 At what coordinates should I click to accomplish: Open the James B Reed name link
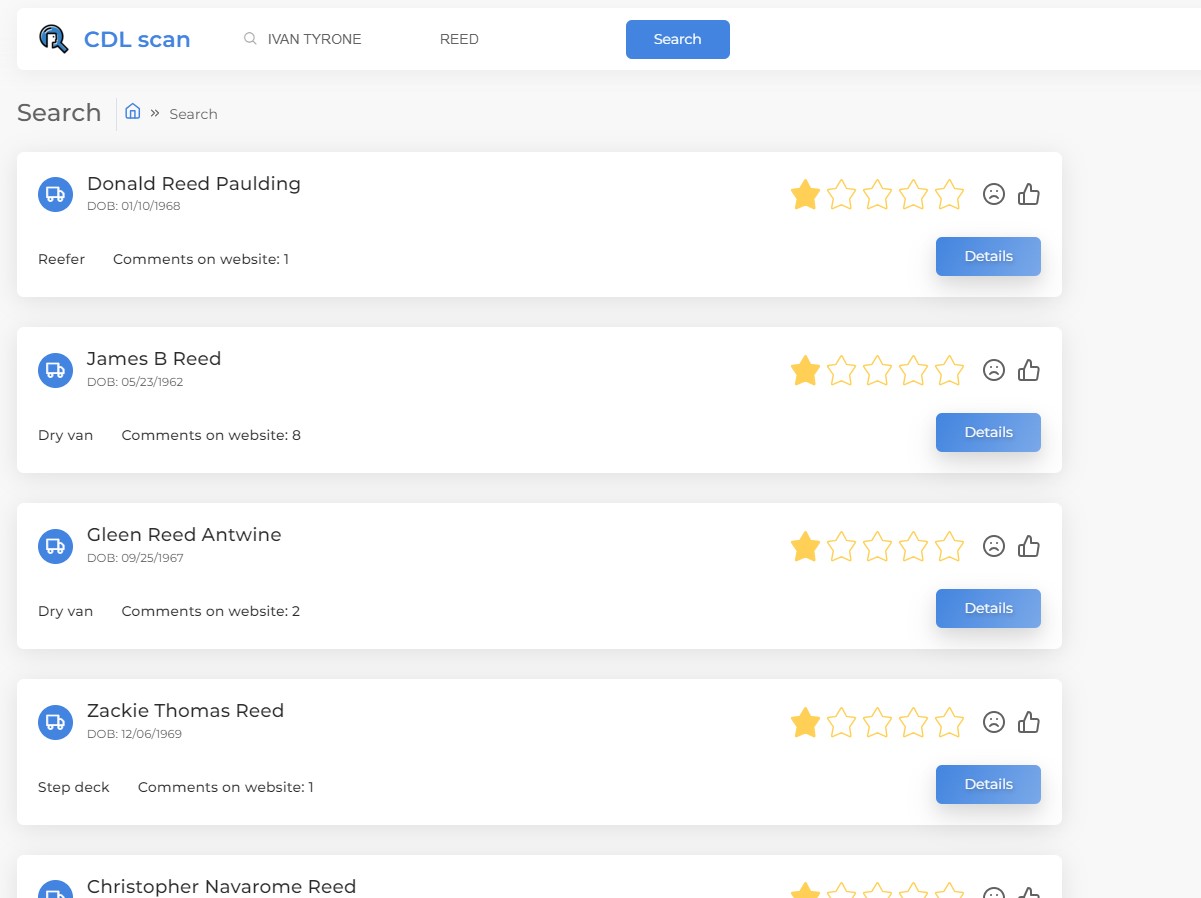coord(154,358)
